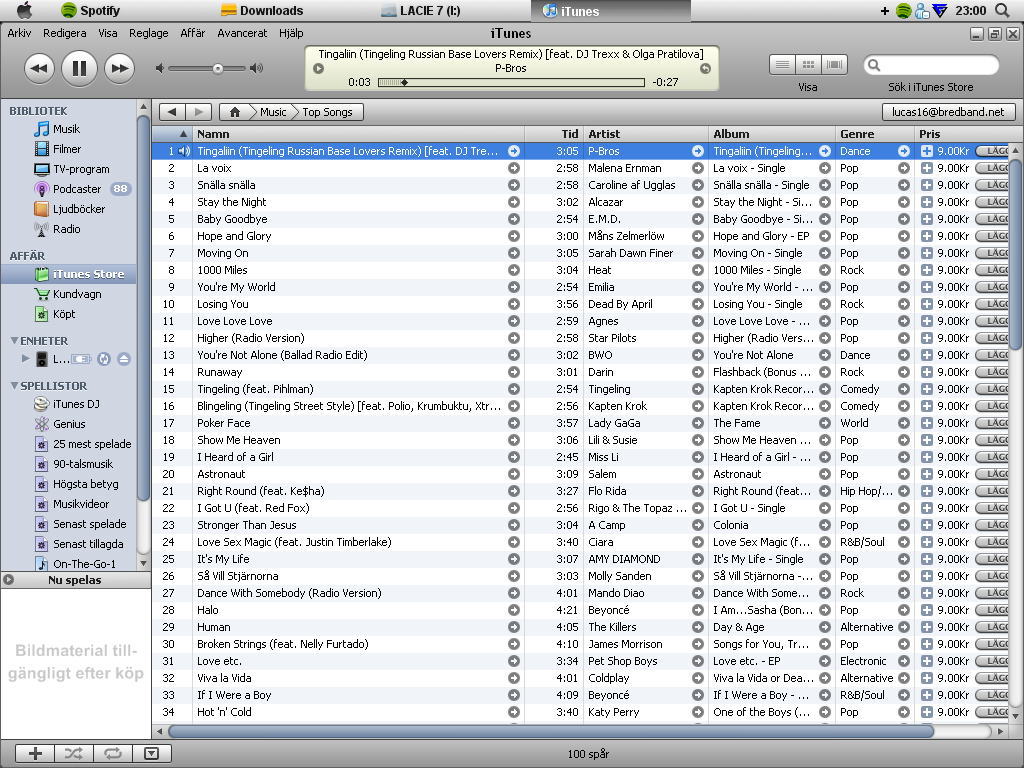Screen dimensions: 1024x768
Task: Go to album page for The Fame
Action: (x=825, y=423)
